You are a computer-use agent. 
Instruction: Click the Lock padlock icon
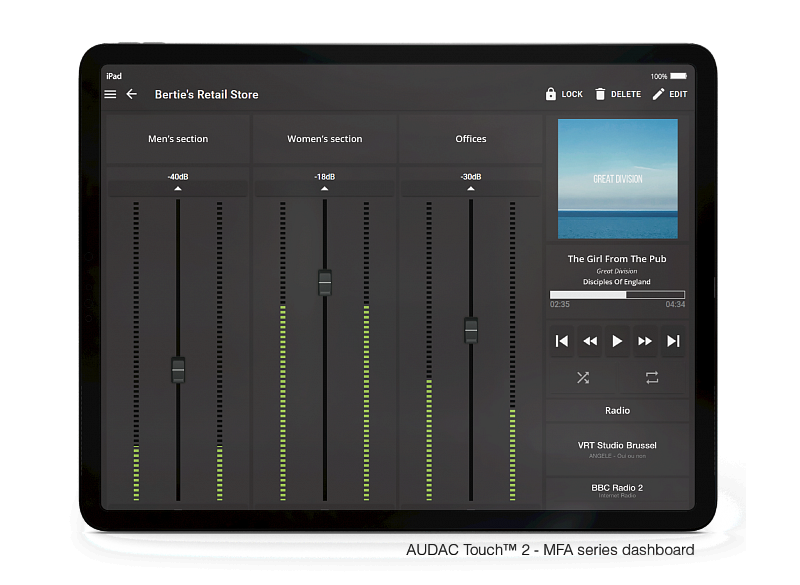(551, 94)
